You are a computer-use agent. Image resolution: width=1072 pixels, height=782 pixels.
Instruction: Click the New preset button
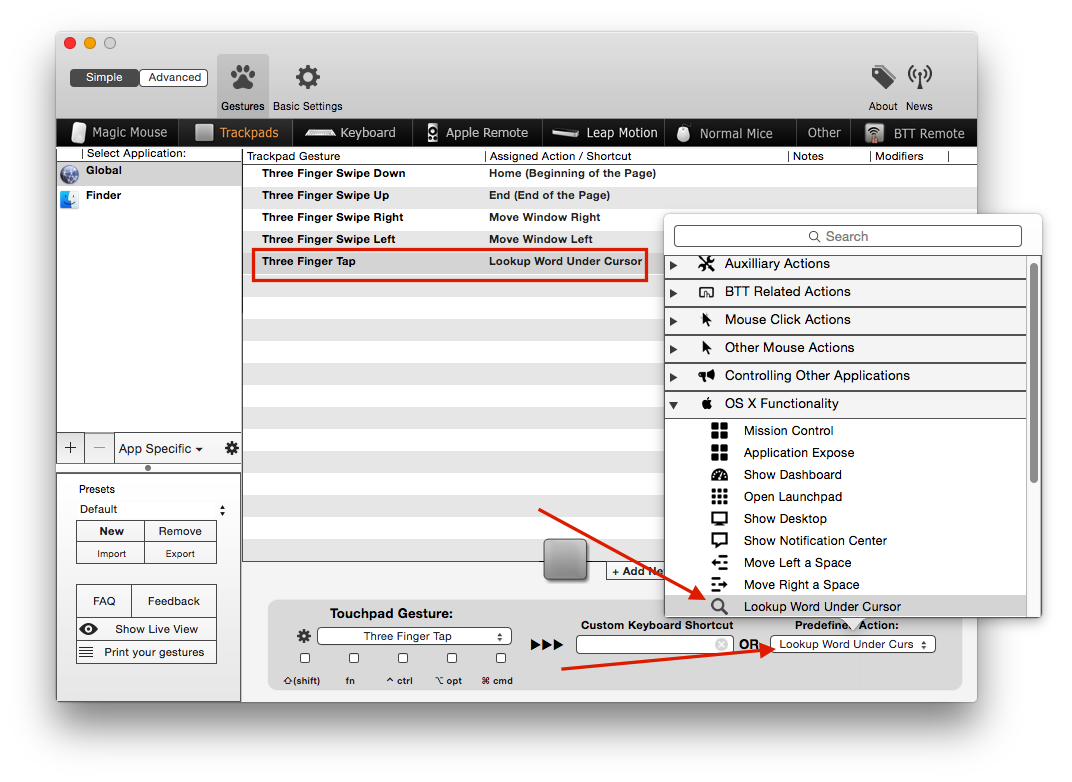coord(111,531)
